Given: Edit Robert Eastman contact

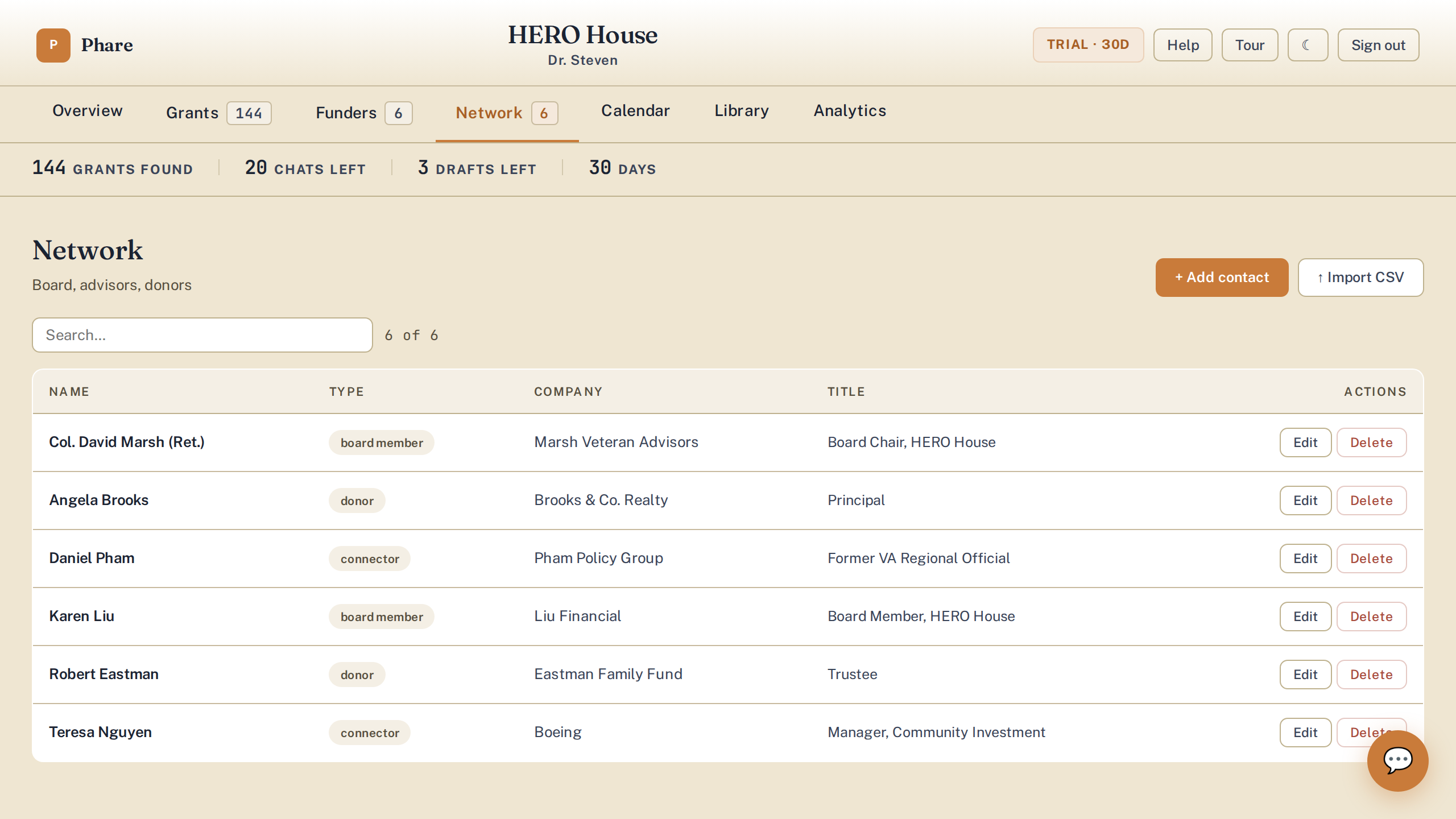Looking at the screenshot, I should (1305, 675).
